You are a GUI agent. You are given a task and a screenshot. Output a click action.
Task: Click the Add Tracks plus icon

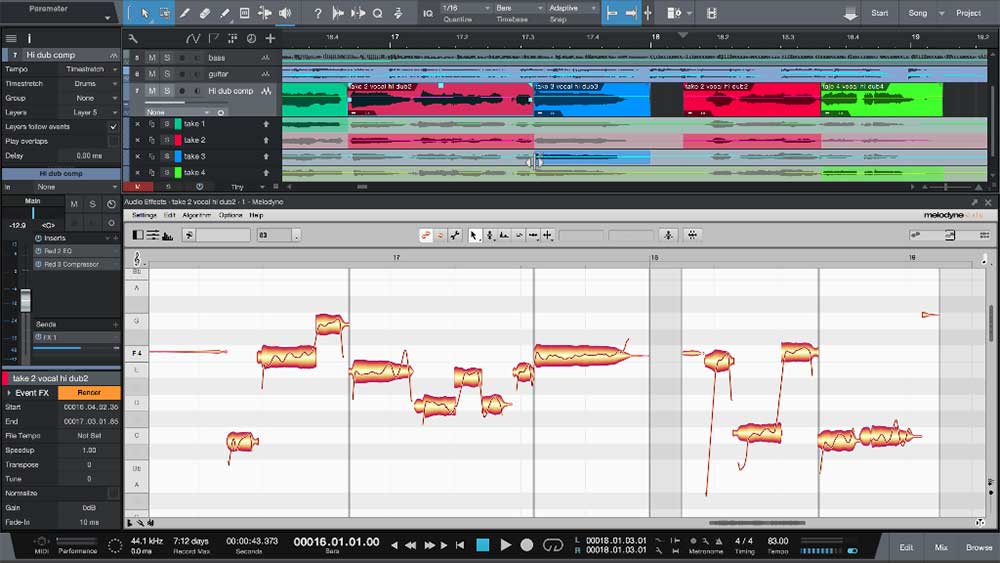(x=270, y=38)
